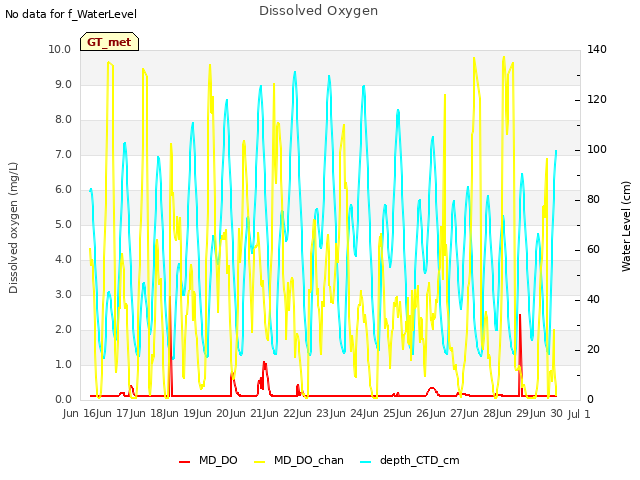The width and height of the screenshot is (640, 480).
Task: Click the 20Jun date label
Action: point(231,413)
